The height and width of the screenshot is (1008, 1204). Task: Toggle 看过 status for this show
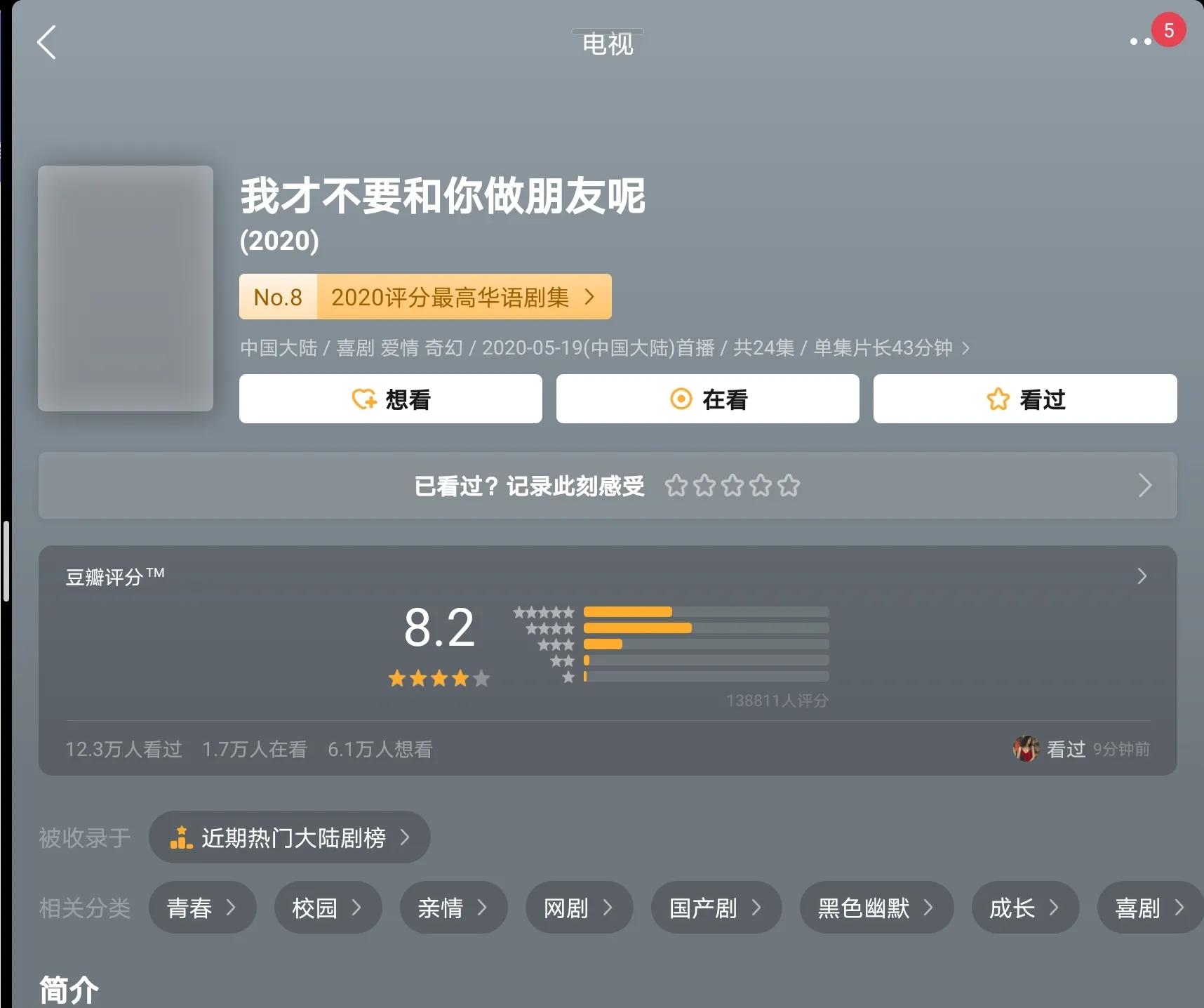click(x=1024, y=399)
